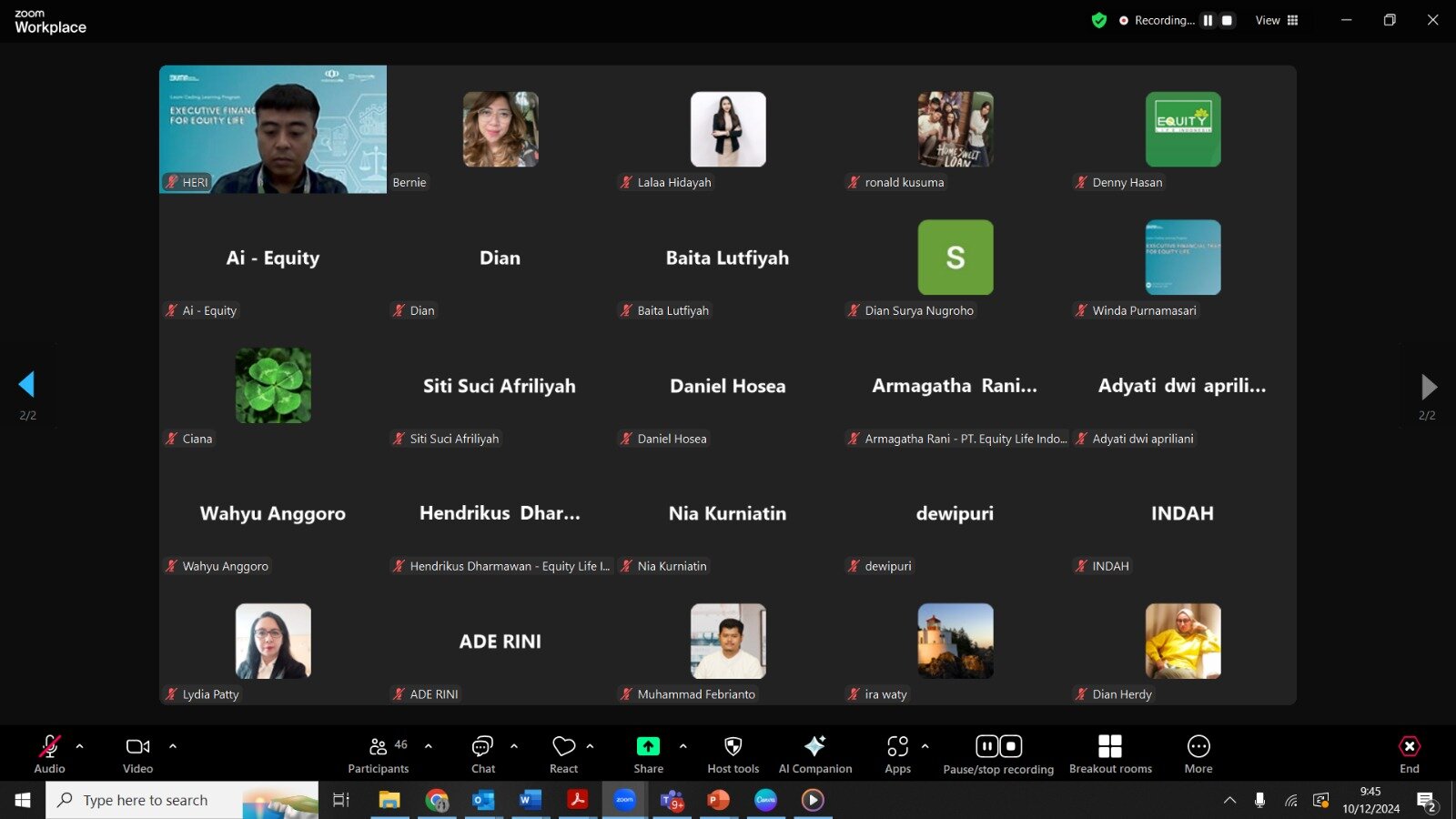Click the Daniel Hosea name label
This screenshot has width=1456, height=819.
coord(672,439)
